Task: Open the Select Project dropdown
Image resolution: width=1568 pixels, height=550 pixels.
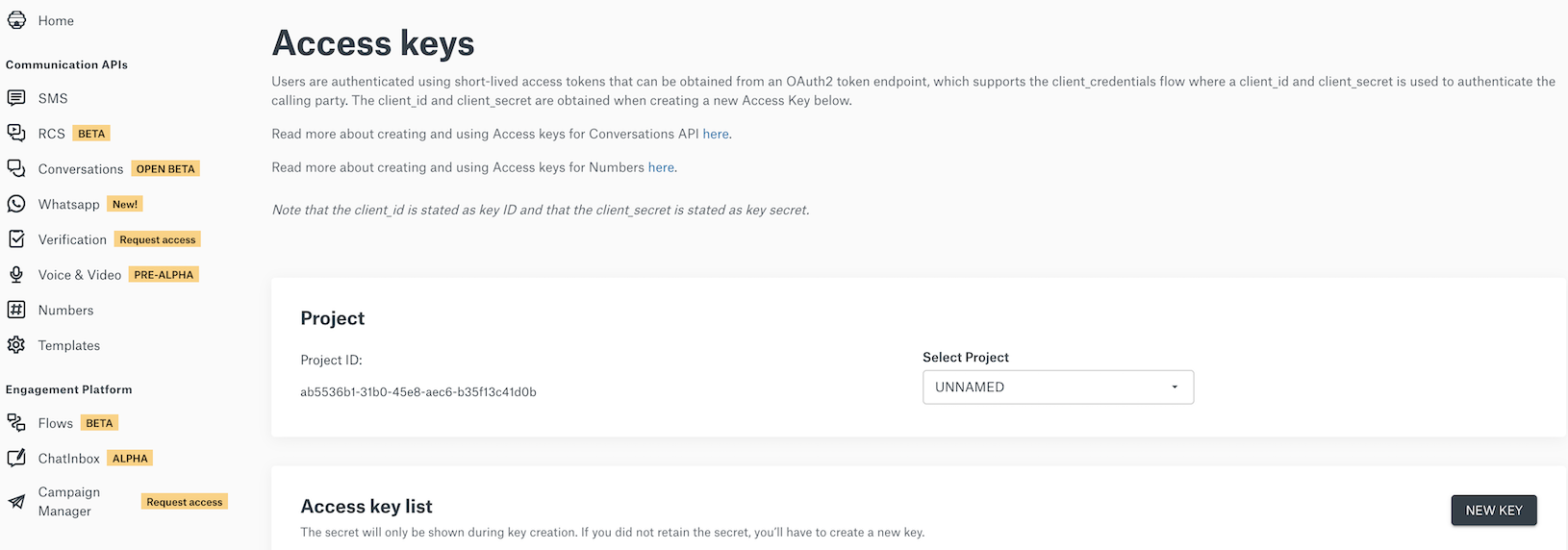Action: (1058, 387)
